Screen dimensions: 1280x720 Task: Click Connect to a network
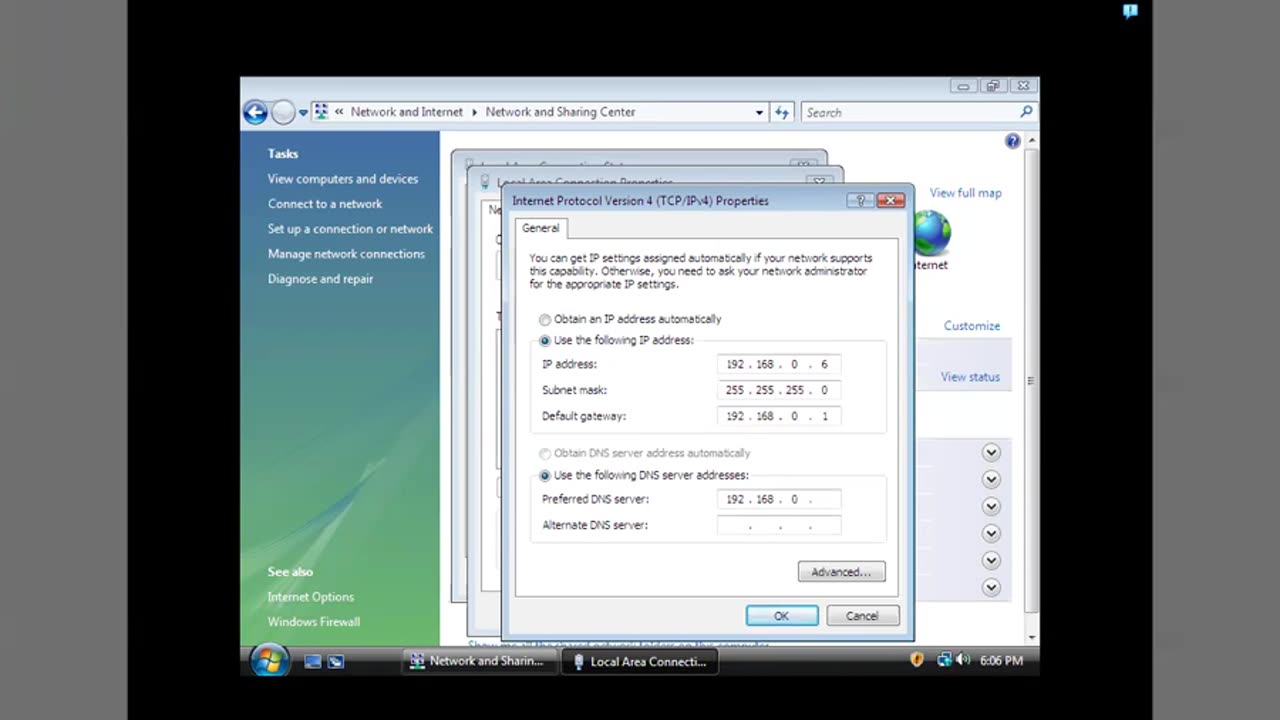pyautogui.click(x=325, y=204)
